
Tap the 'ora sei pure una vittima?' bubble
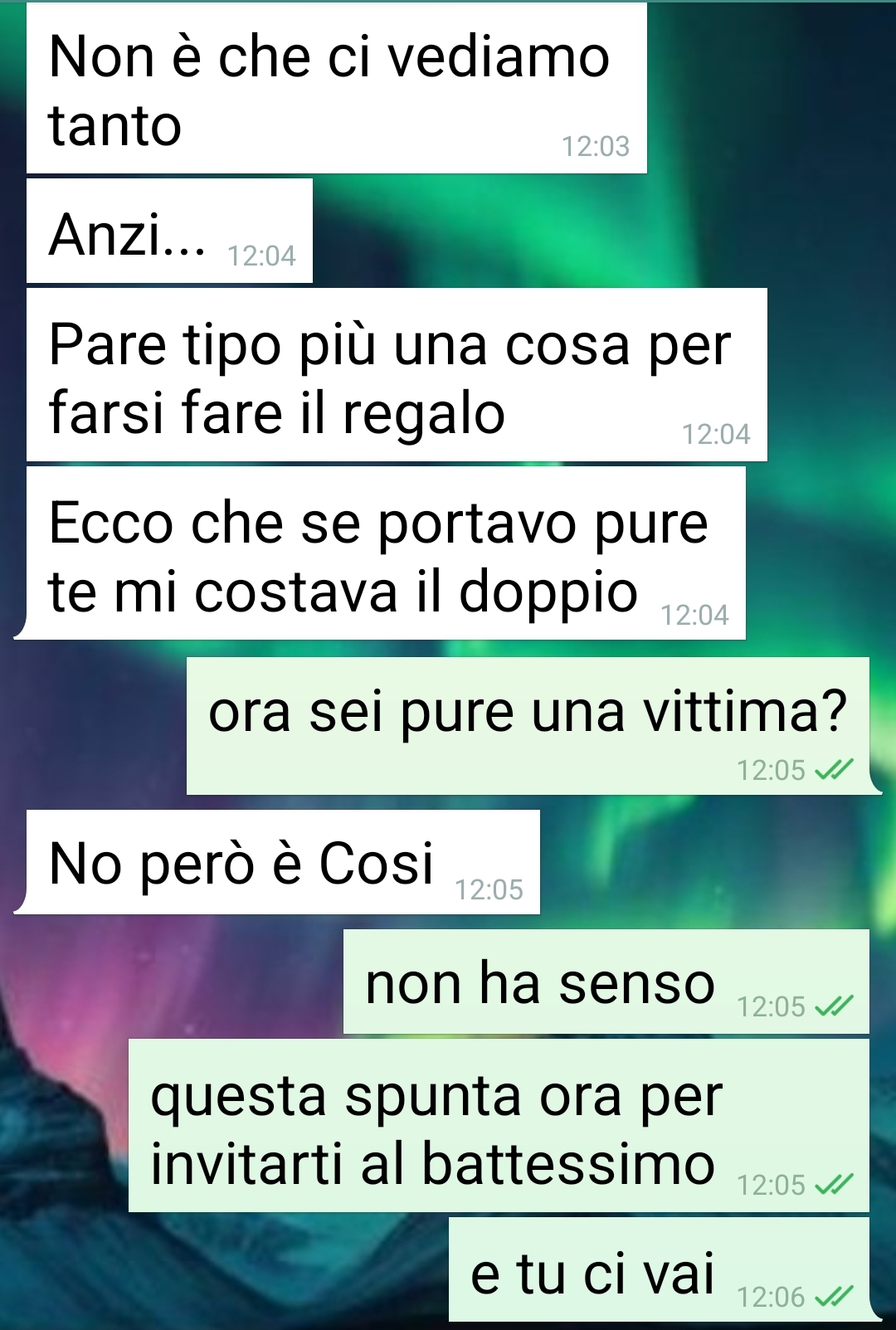click(528, 726)
